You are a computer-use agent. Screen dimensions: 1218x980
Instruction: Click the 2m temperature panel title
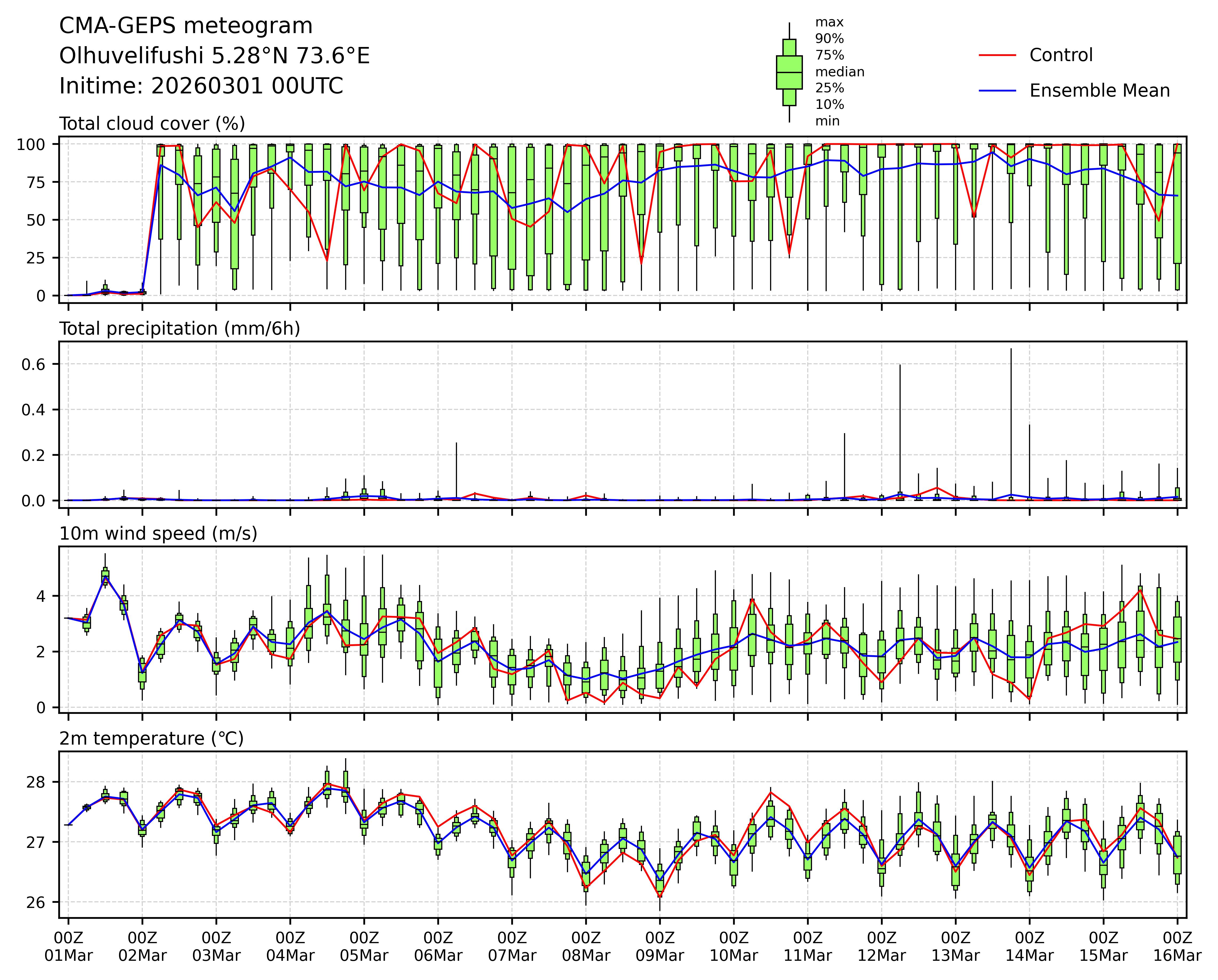[151, 738]
